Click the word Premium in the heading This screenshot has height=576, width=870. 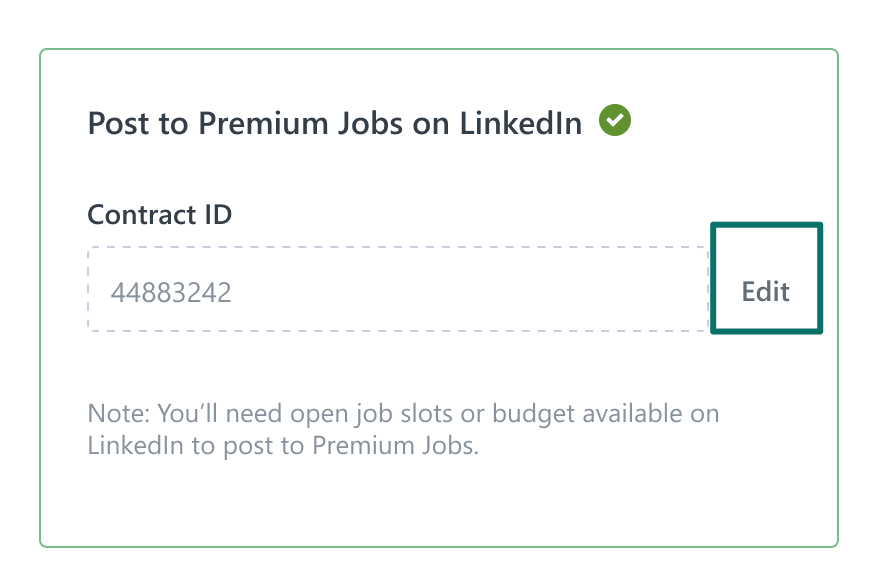263,123
